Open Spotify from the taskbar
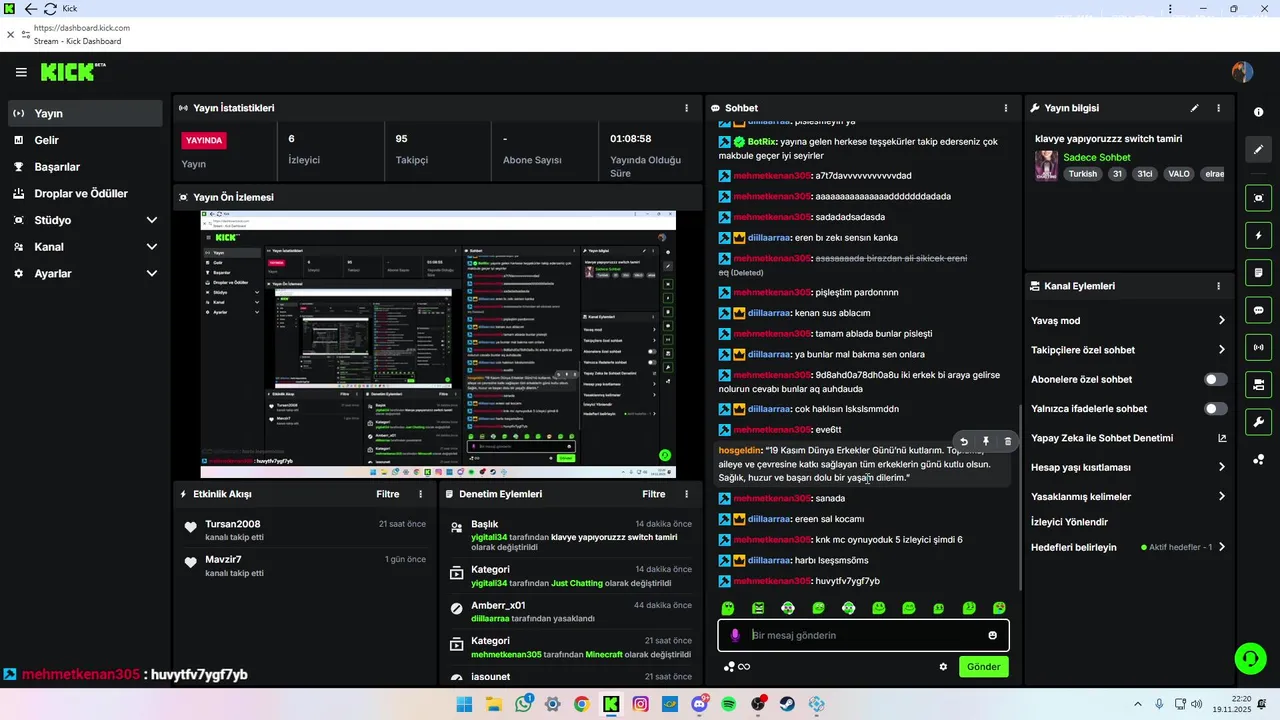The height and width of the screenshot is (720, 1280). coord(729,705)
